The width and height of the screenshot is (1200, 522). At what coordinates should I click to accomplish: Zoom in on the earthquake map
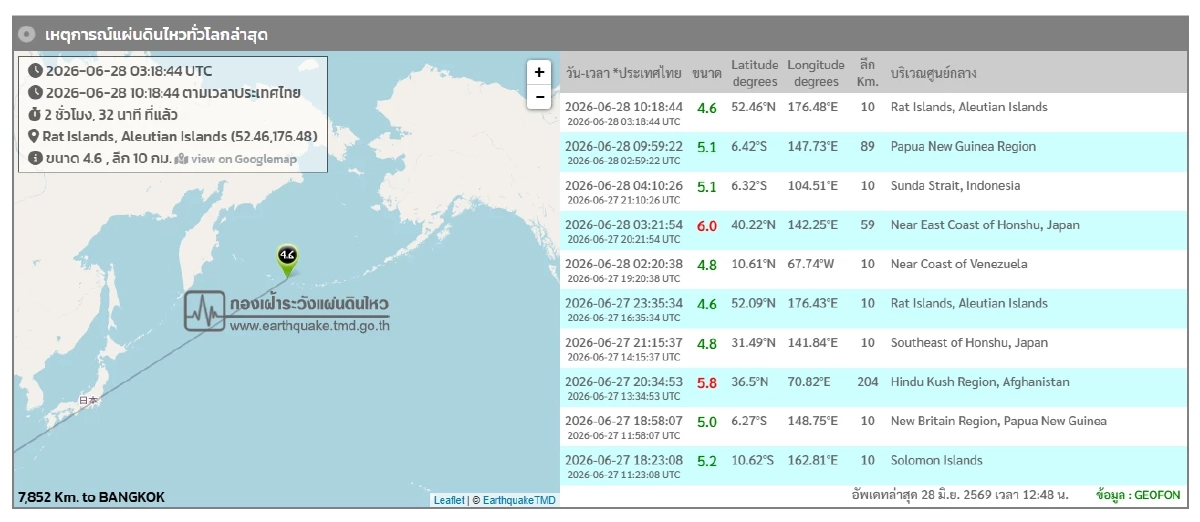pyautogui.click(x=539, y=72)
